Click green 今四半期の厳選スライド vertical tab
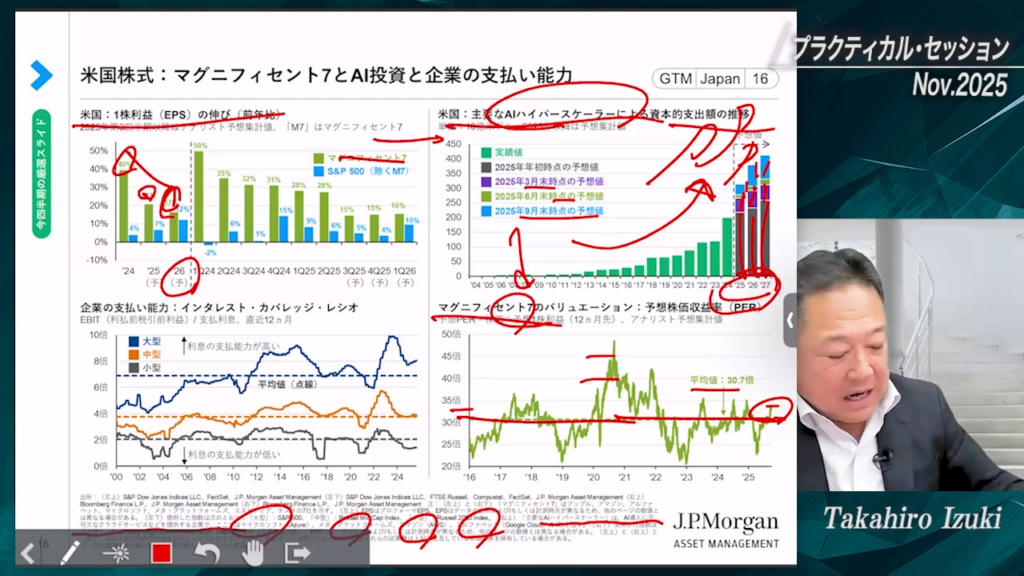 pos(41,172)
